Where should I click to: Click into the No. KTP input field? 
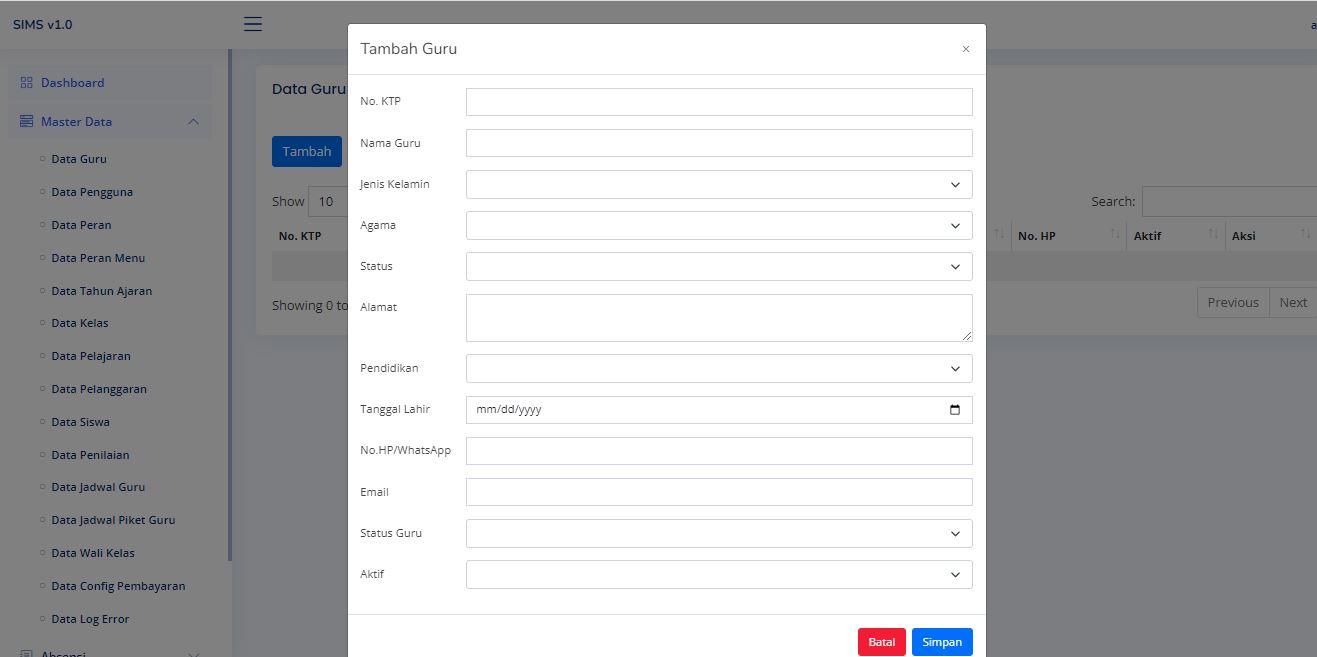tap(718, 102)
